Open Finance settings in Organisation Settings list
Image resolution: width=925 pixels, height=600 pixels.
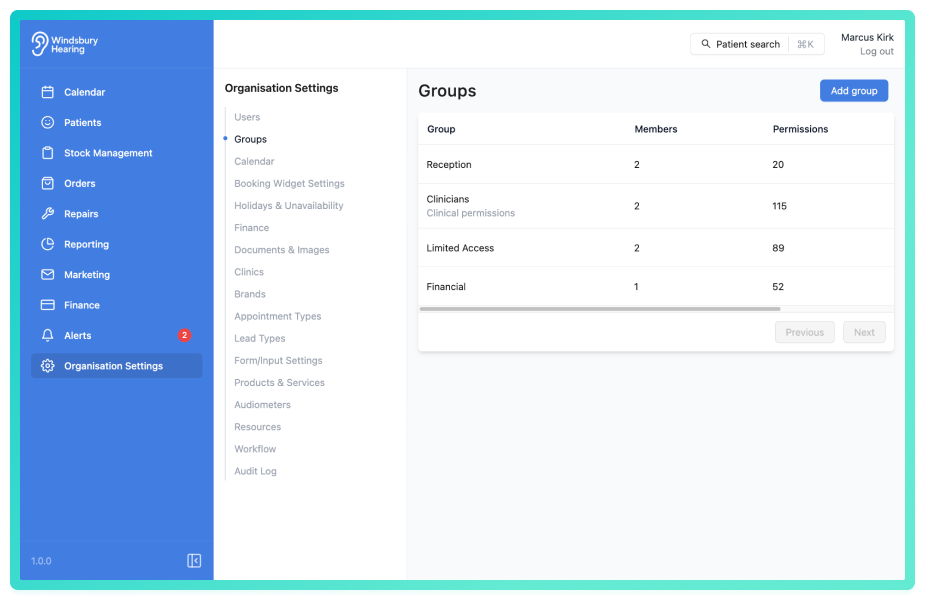coord(251,228)
